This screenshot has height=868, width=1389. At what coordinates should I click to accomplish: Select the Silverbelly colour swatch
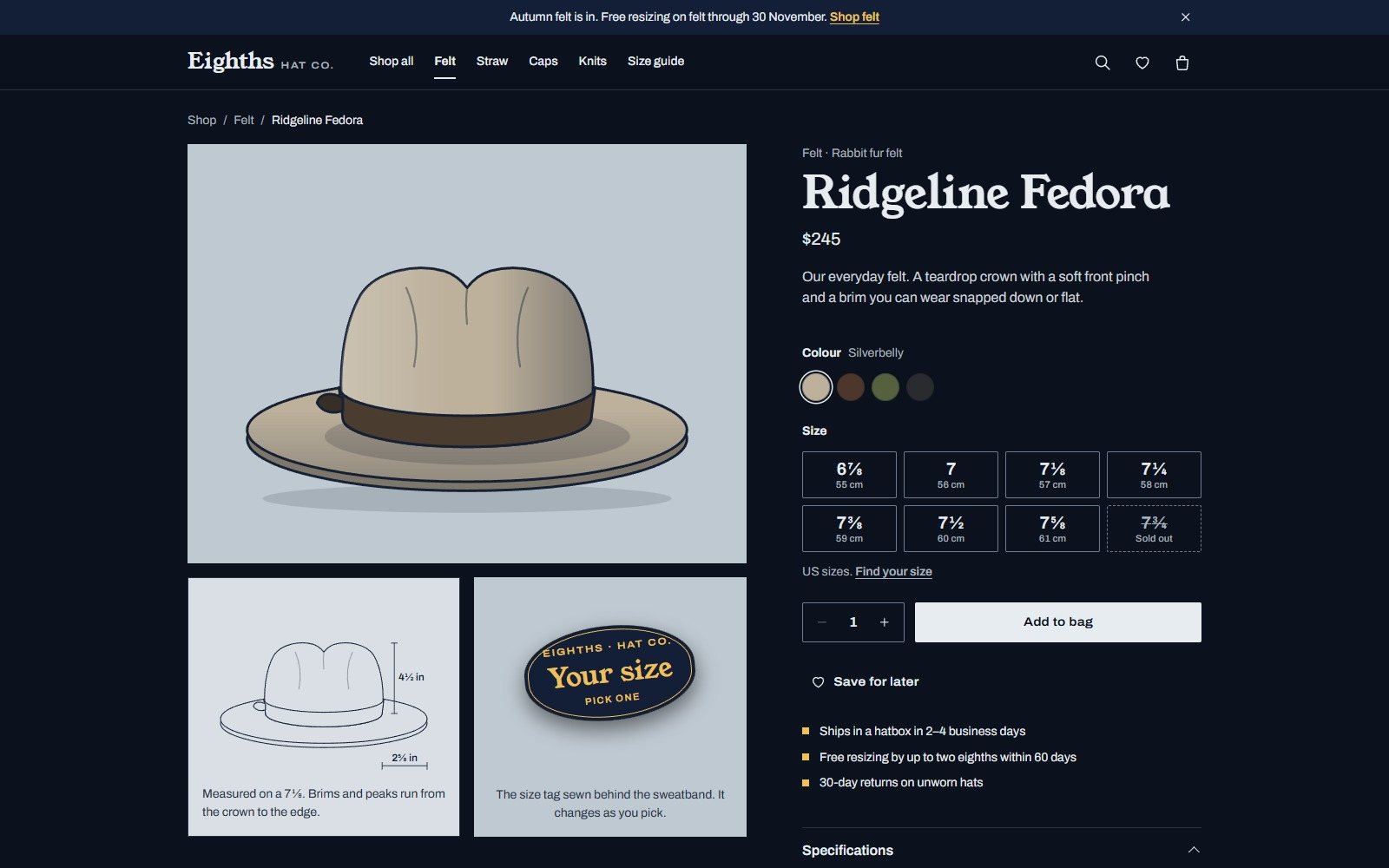coord(816,387)
